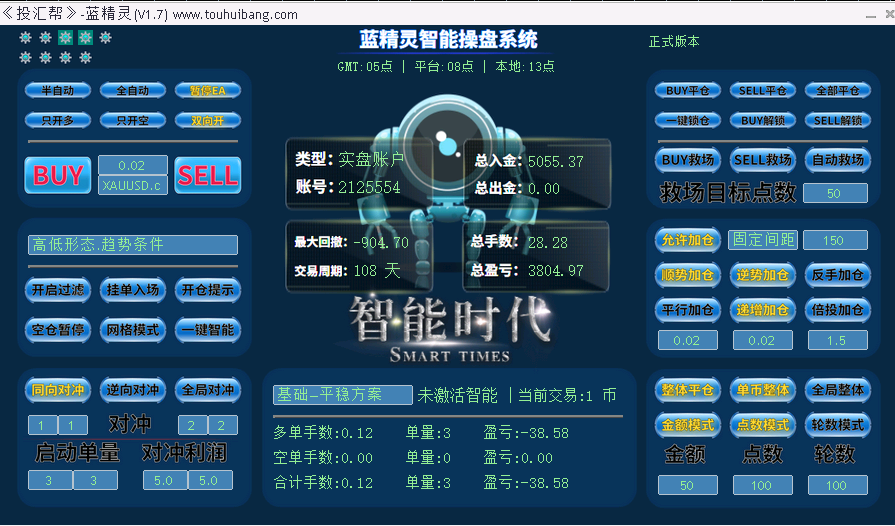Screen dimensions: 895x526
Task: Toggle the 暂停EA button
Action: [208, 90]
